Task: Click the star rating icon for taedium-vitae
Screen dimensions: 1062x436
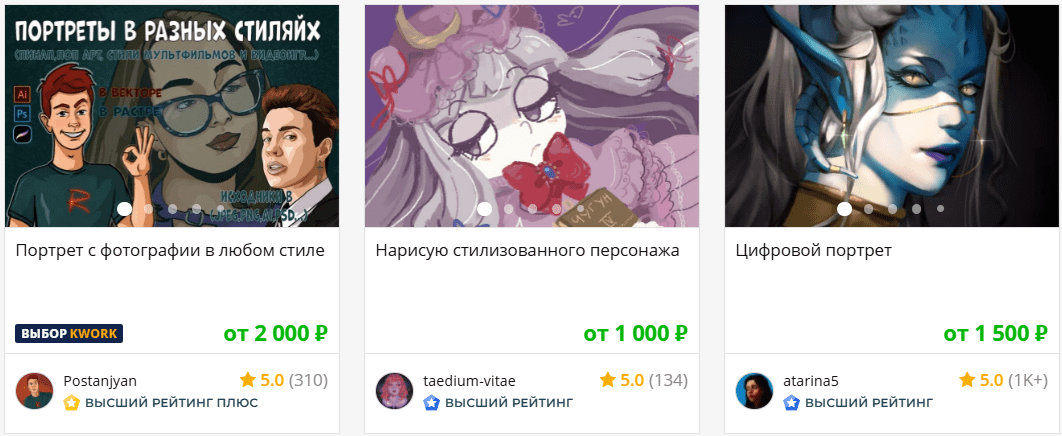Action: coord(608,380)
